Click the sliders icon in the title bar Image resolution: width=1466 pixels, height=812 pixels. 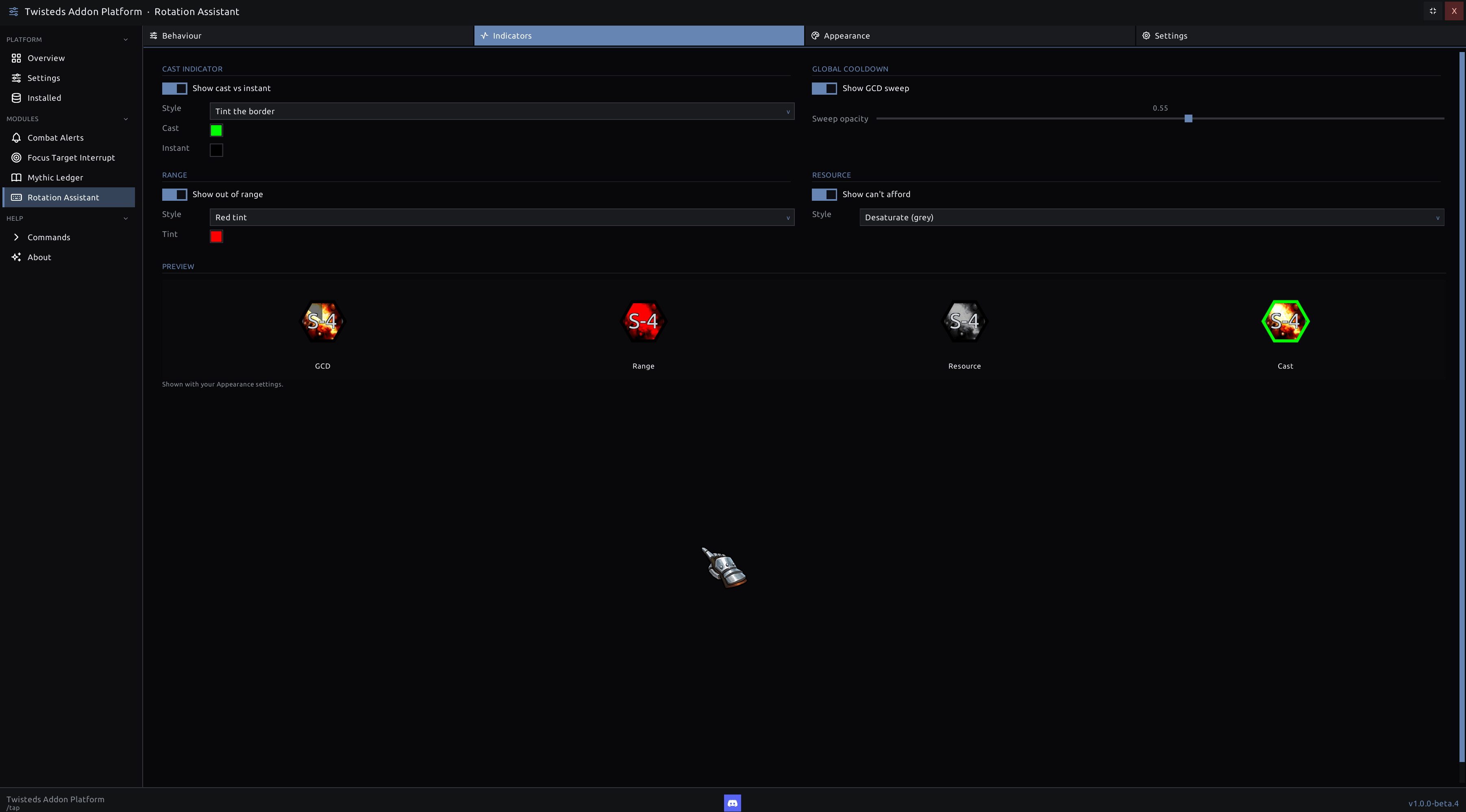[14, 11]
